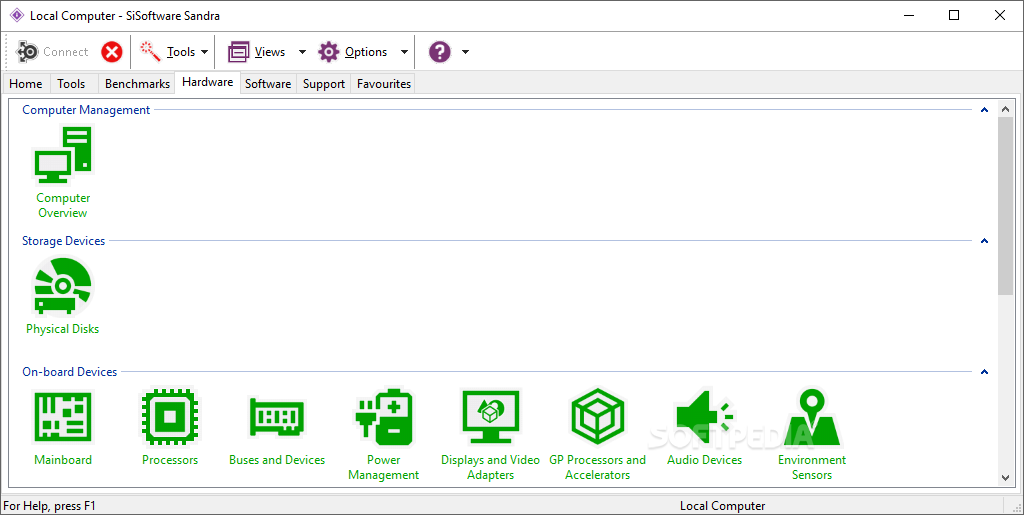This screenshot has height=515, width=1024.
Task: Collapse the On-board Devices section
Action: pos(984,371)
